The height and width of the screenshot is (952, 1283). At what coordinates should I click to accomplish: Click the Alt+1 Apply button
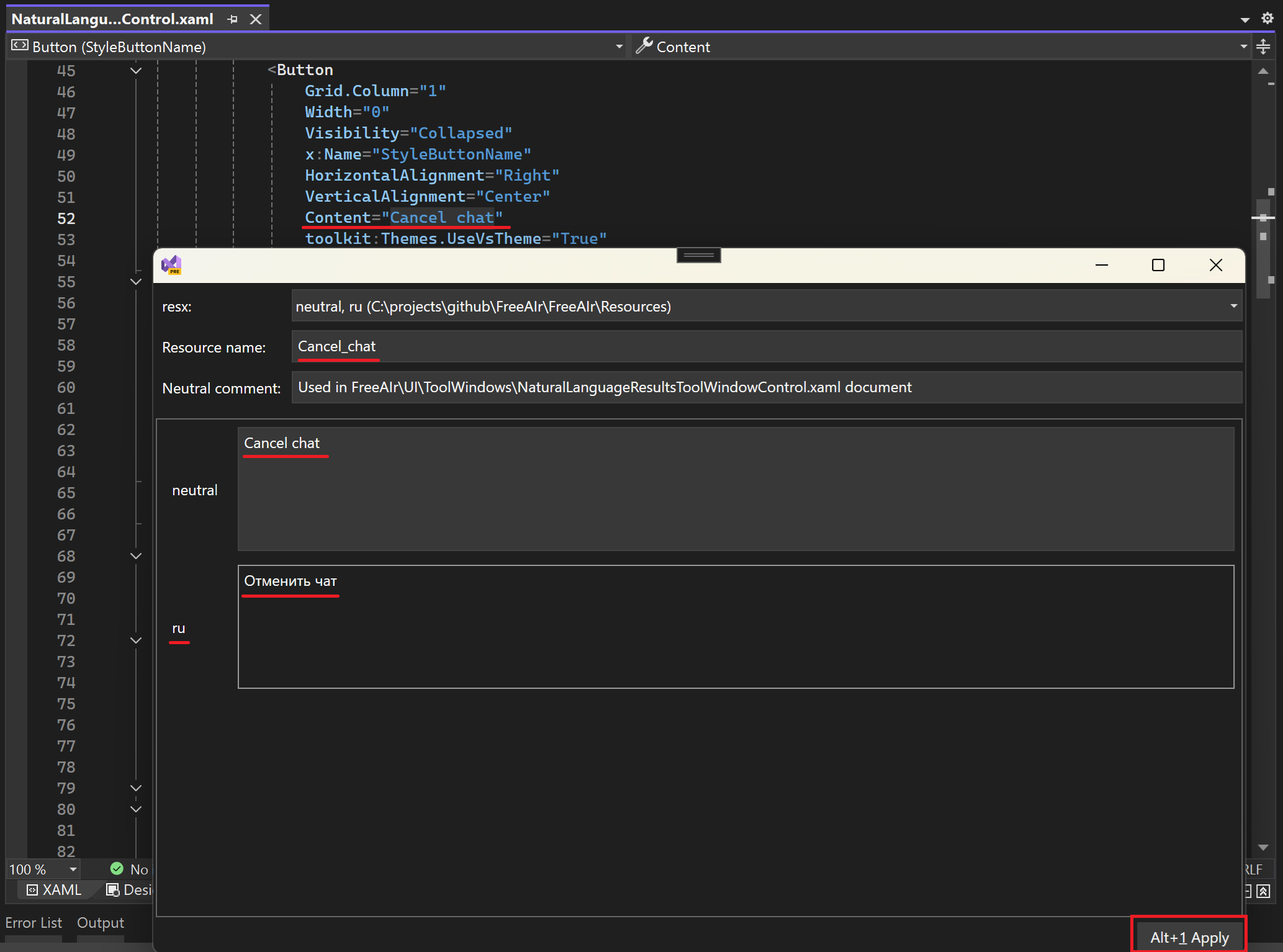coord(1189,937)
